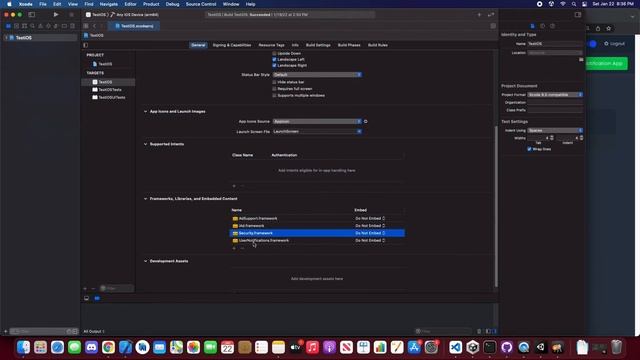This screenshot has height=360, width=640.
Task: Increment the Tab width stepper
Action: 552,137
